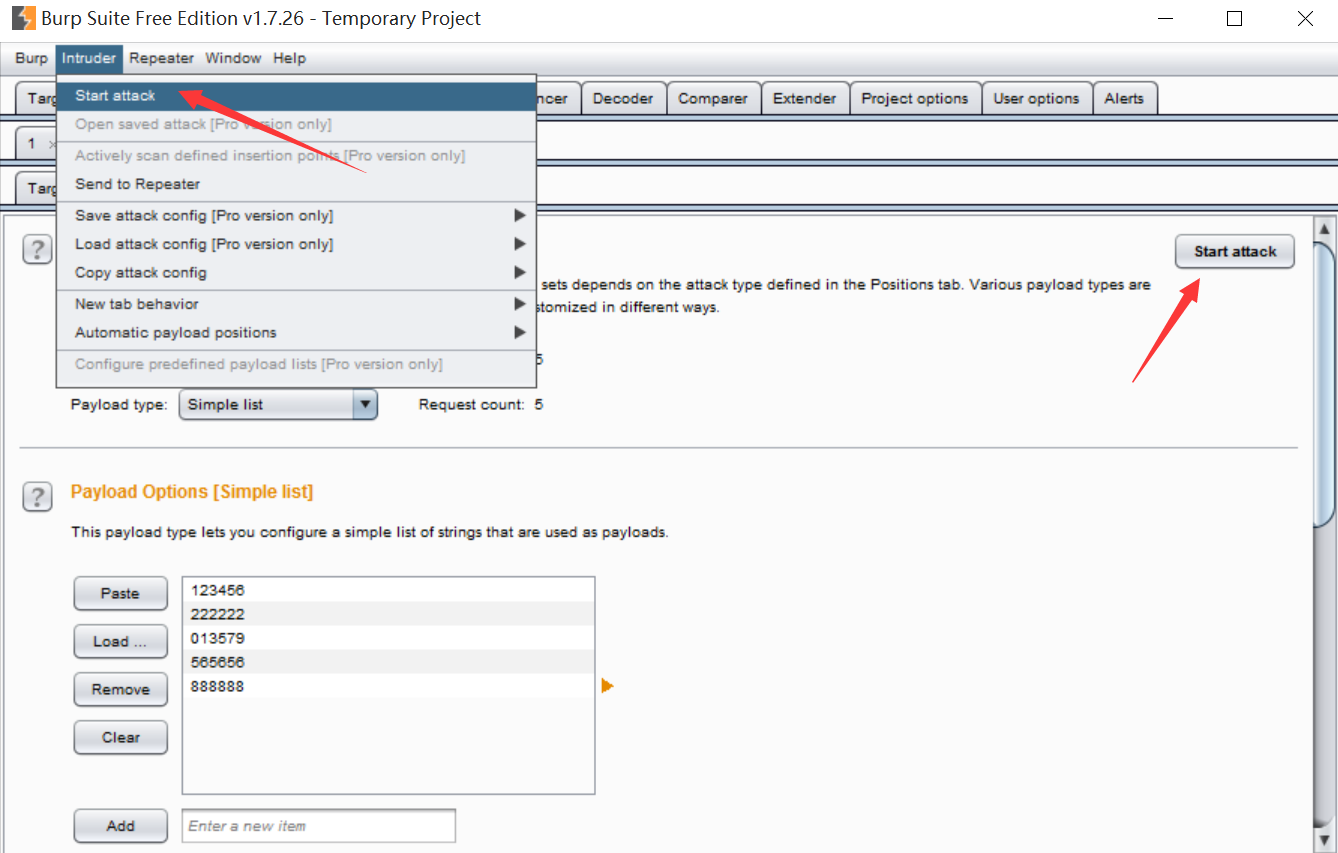This screenshot has width=1338, height=853.
Task: Select payload 123456 in the list
Action: tap(388, 590)
